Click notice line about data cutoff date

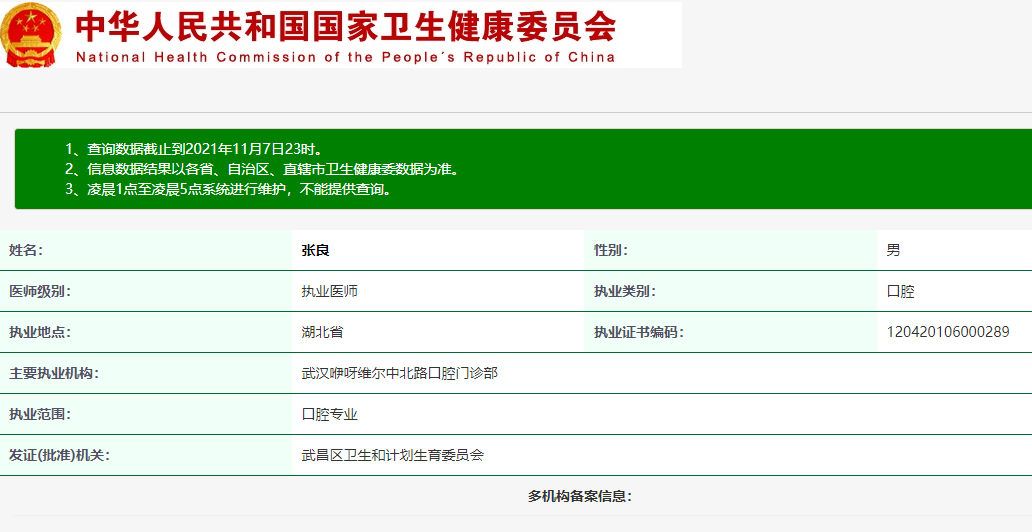[x=194, y=149]
